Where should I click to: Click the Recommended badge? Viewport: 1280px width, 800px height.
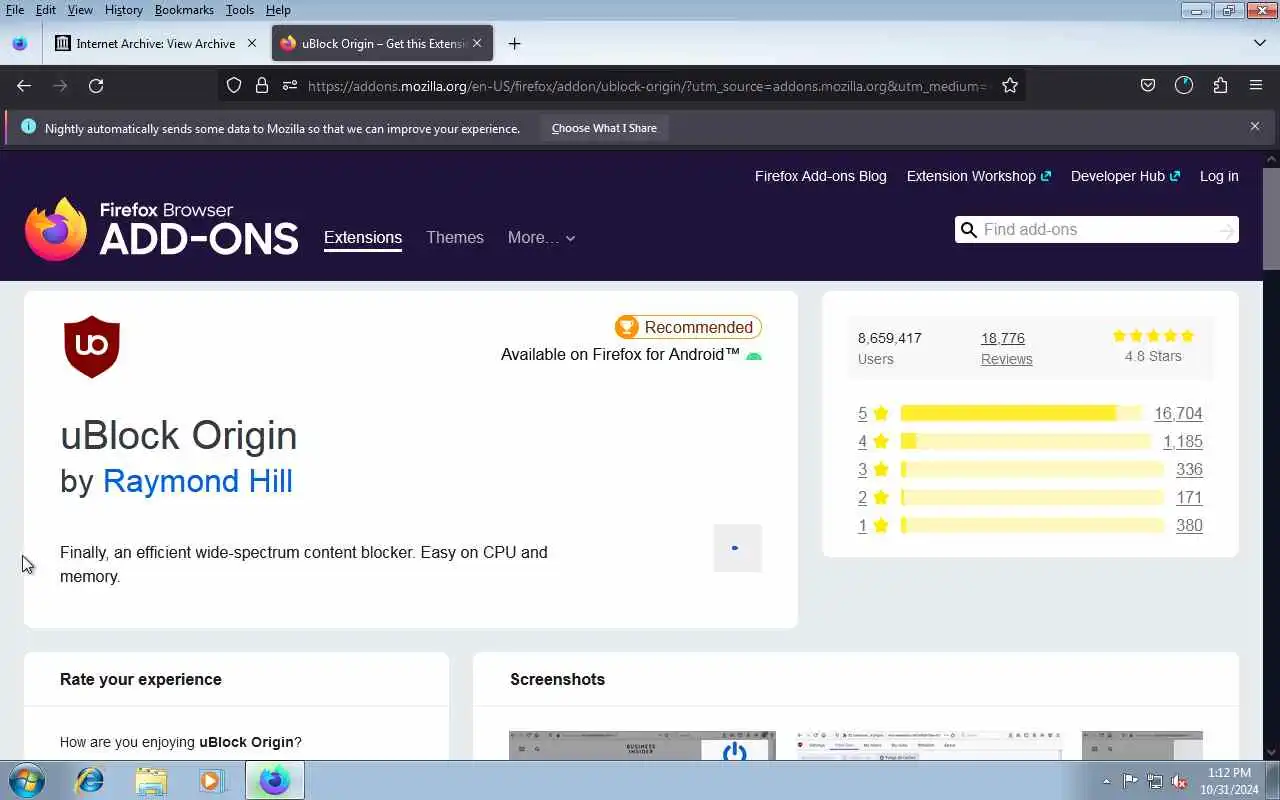[x=688, y=327]
